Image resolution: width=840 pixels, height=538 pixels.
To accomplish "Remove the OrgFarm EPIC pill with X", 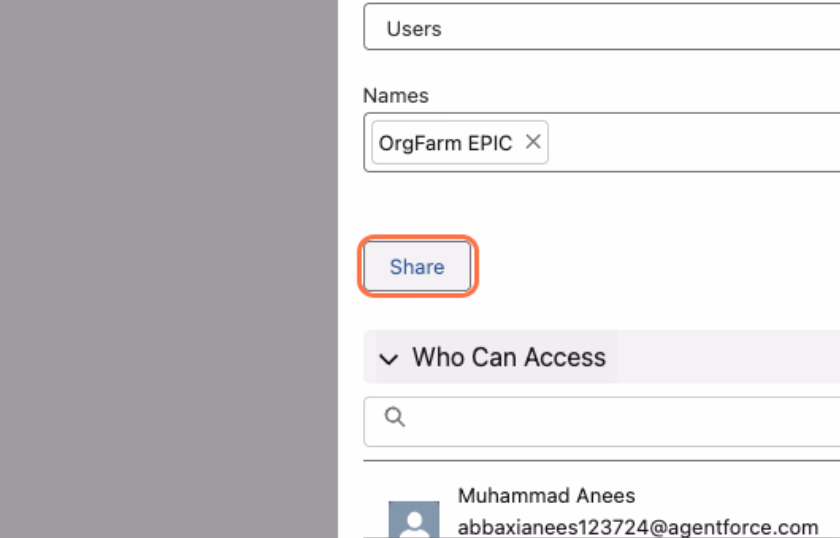I will 532,142.
